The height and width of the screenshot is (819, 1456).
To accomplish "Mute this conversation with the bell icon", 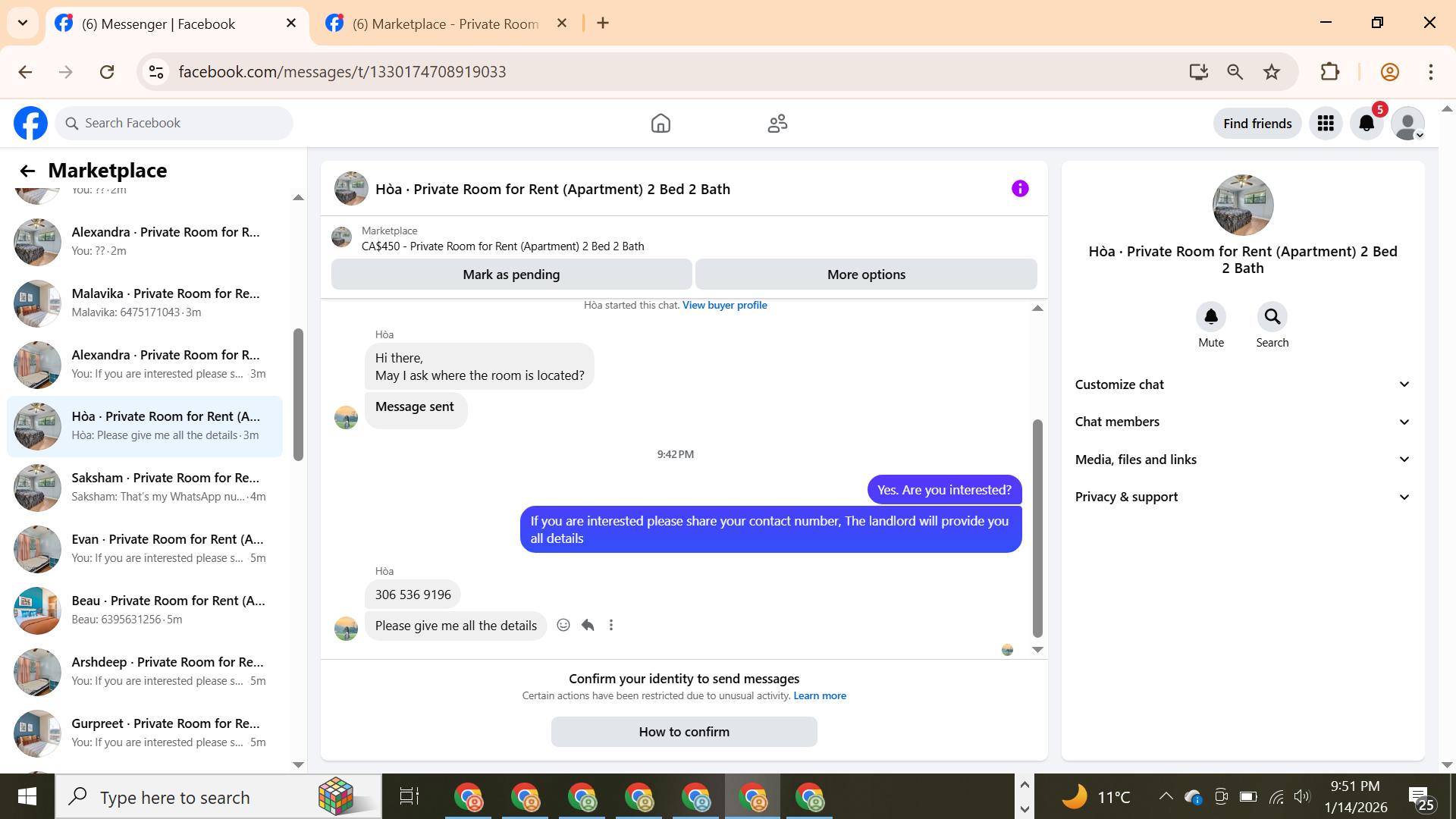I will (1211, 317).
